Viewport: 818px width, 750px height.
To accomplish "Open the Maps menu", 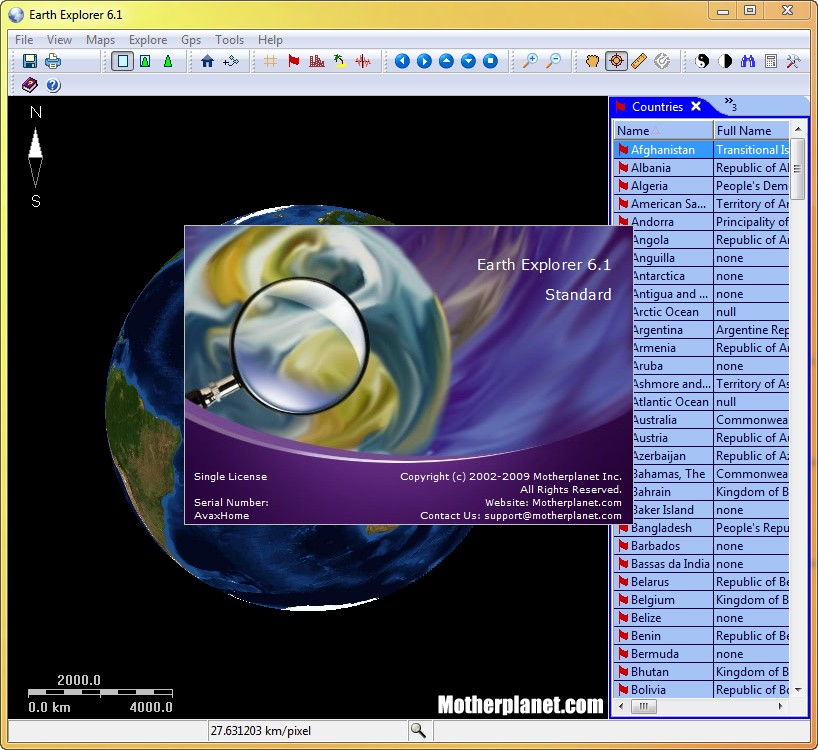I will 100,40.
